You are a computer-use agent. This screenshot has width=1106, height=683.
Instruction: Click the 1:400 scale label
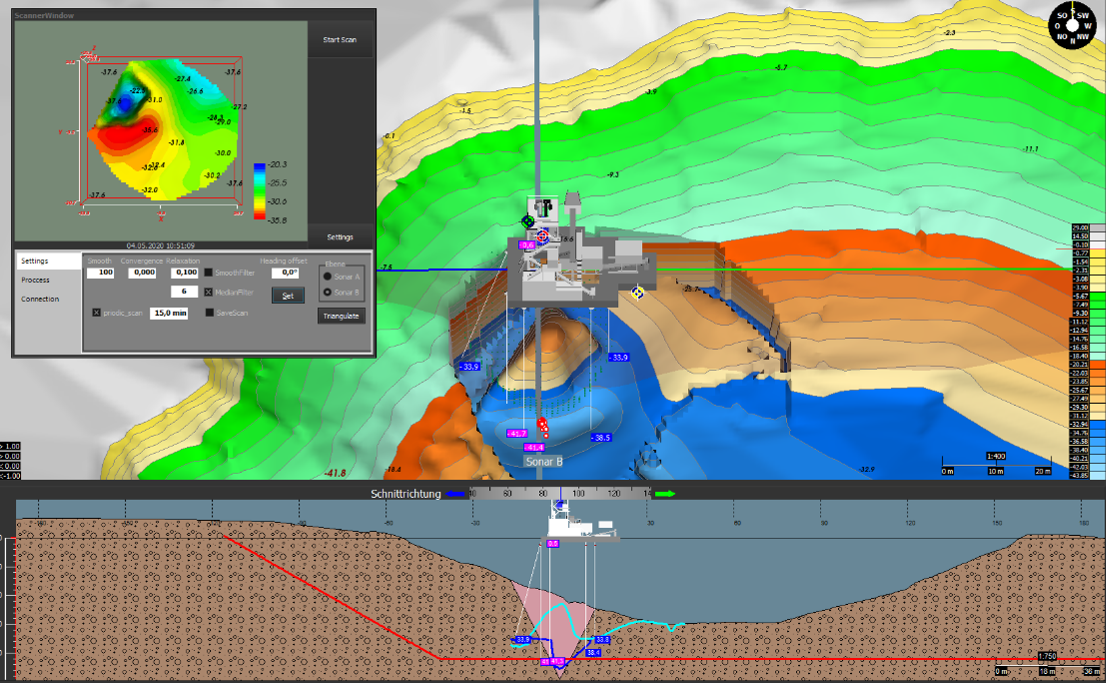(x=995, y=457)
